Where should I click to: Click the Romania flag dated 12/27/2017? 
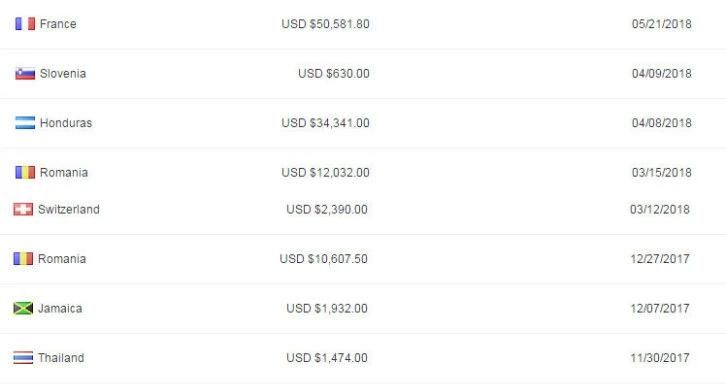point(23,259)
